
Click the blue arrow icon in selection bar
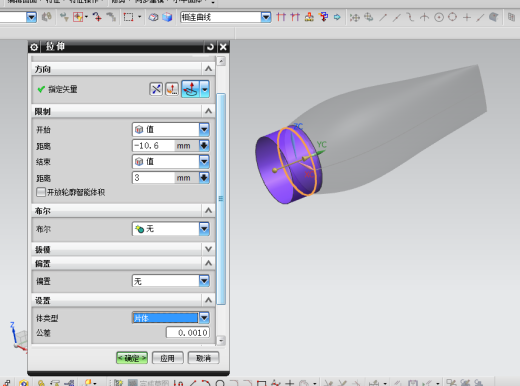[337, 17]
